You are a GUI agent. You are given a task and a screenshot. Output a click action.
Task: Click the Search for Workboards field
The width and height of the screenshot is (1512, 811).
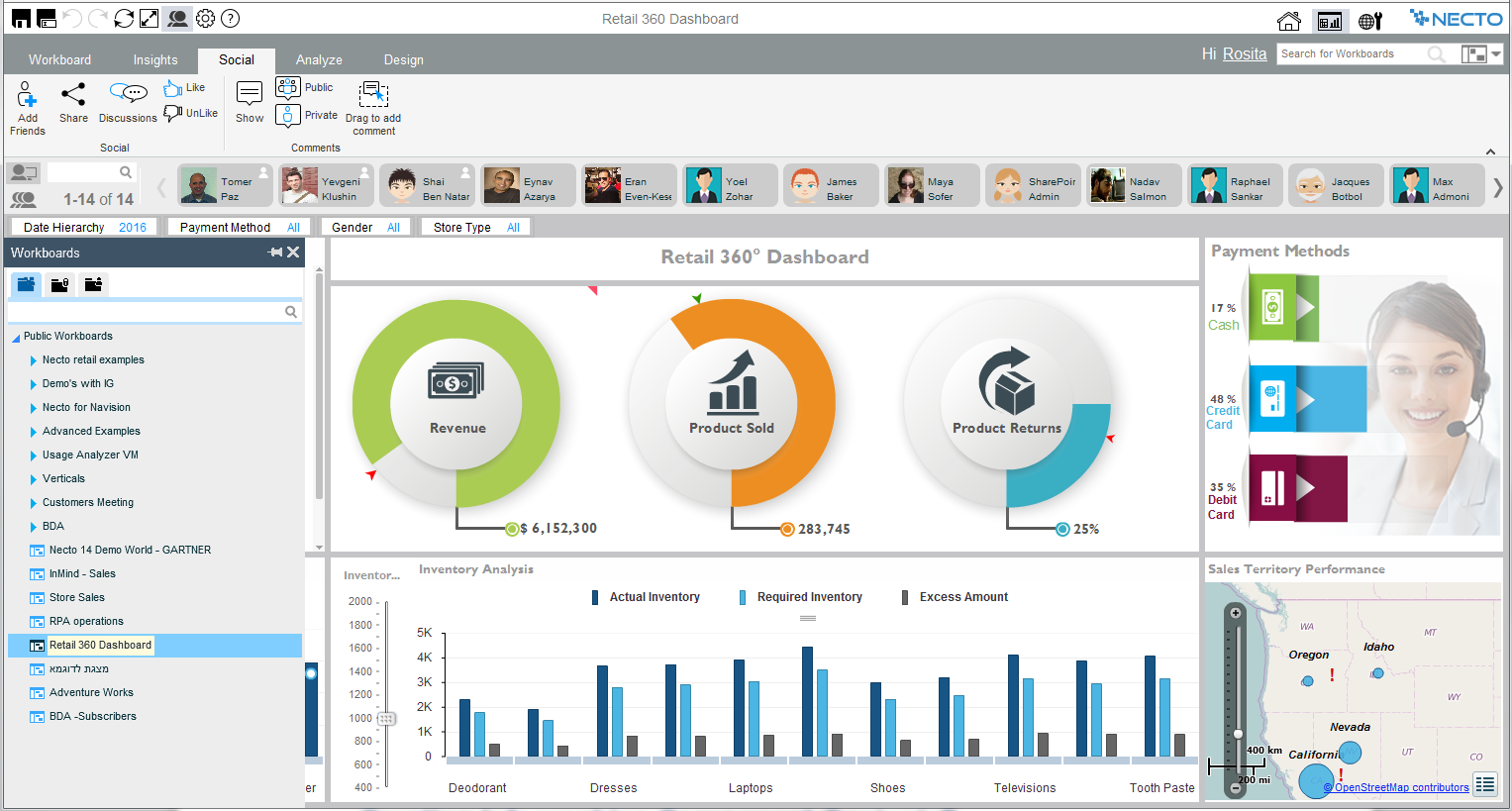[1351, 54]
